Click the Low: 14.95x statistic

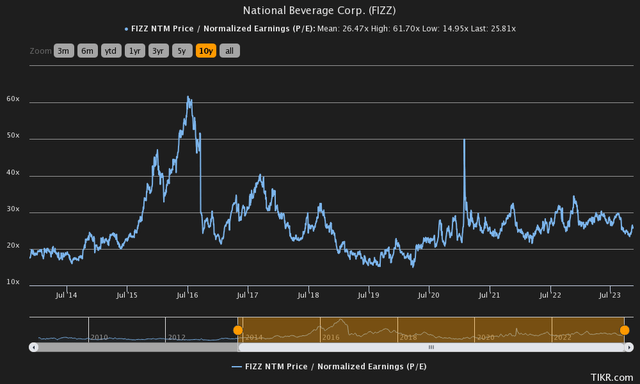pos(445,29)
